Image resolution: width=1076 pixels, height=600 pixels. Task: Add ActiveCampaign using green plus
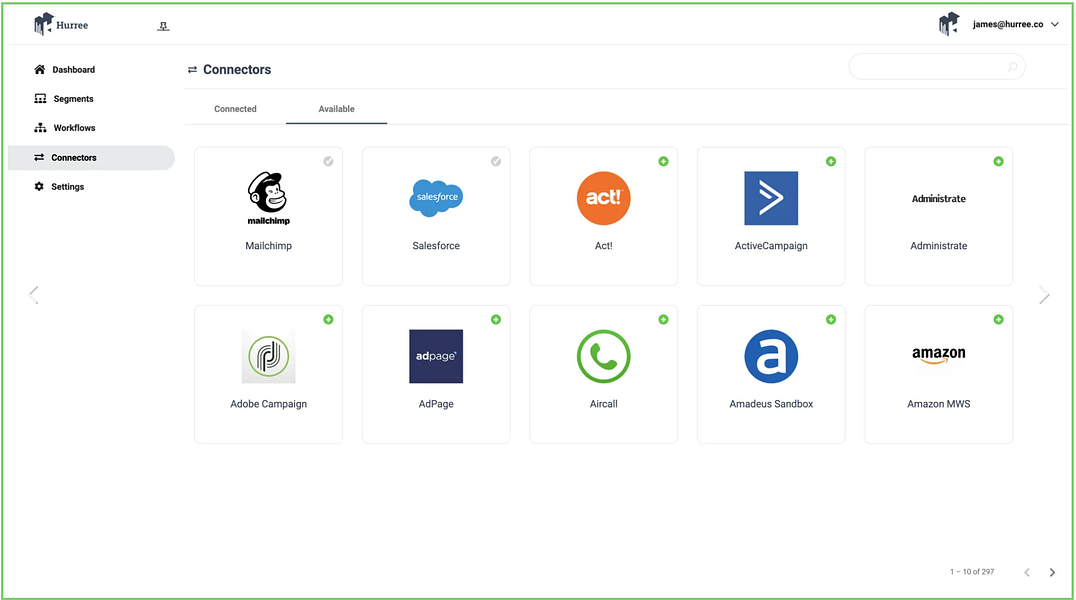pyautogui.click(x=831, y=161)
